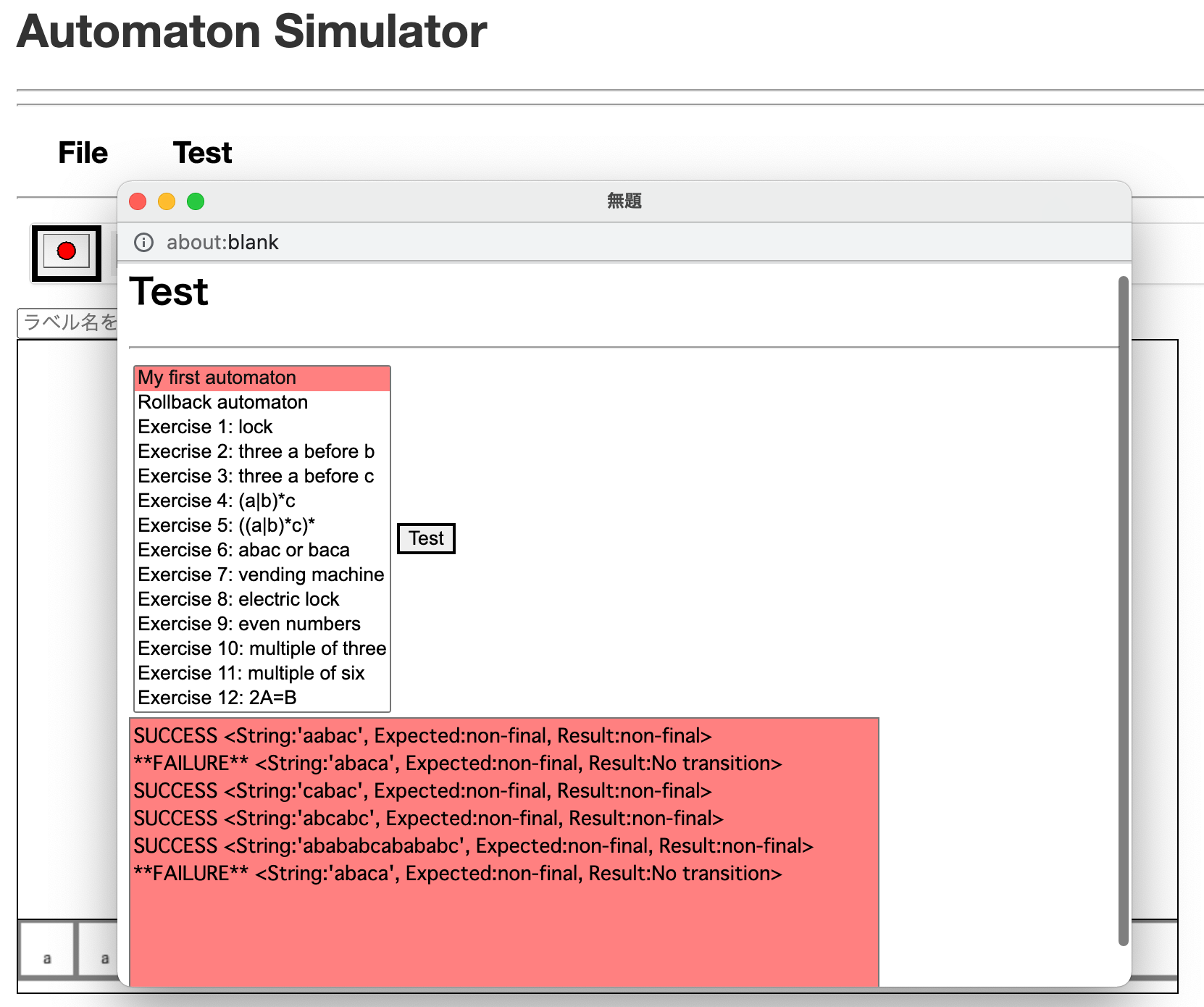Click the first 'a' tape cell
The image size is (1204, 1007).
pyautogui.click(x=46, y=949)
